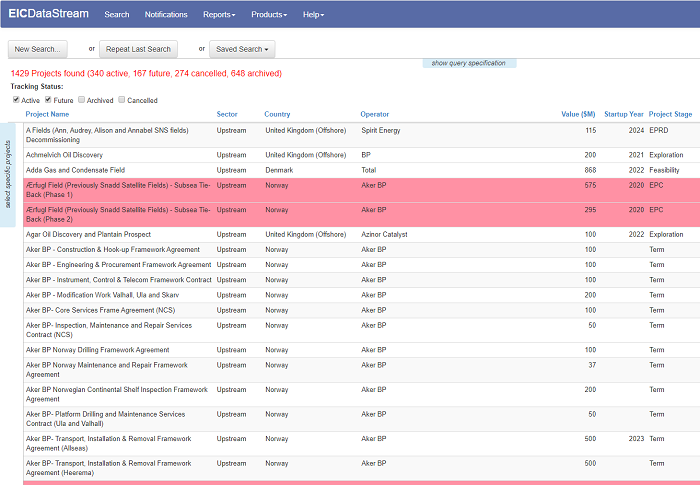The height and width of the screenshot is (485, 700).
Task: Select Aker BP Modification Work Valhall project
Action: click(x=362, y=295)
